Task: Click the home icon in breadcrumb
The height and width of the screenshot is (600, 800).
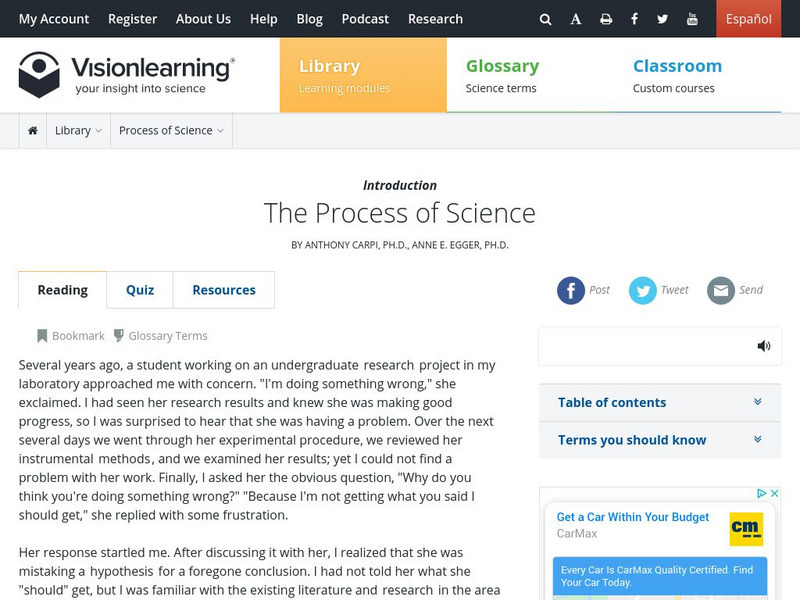Action: 31,130
